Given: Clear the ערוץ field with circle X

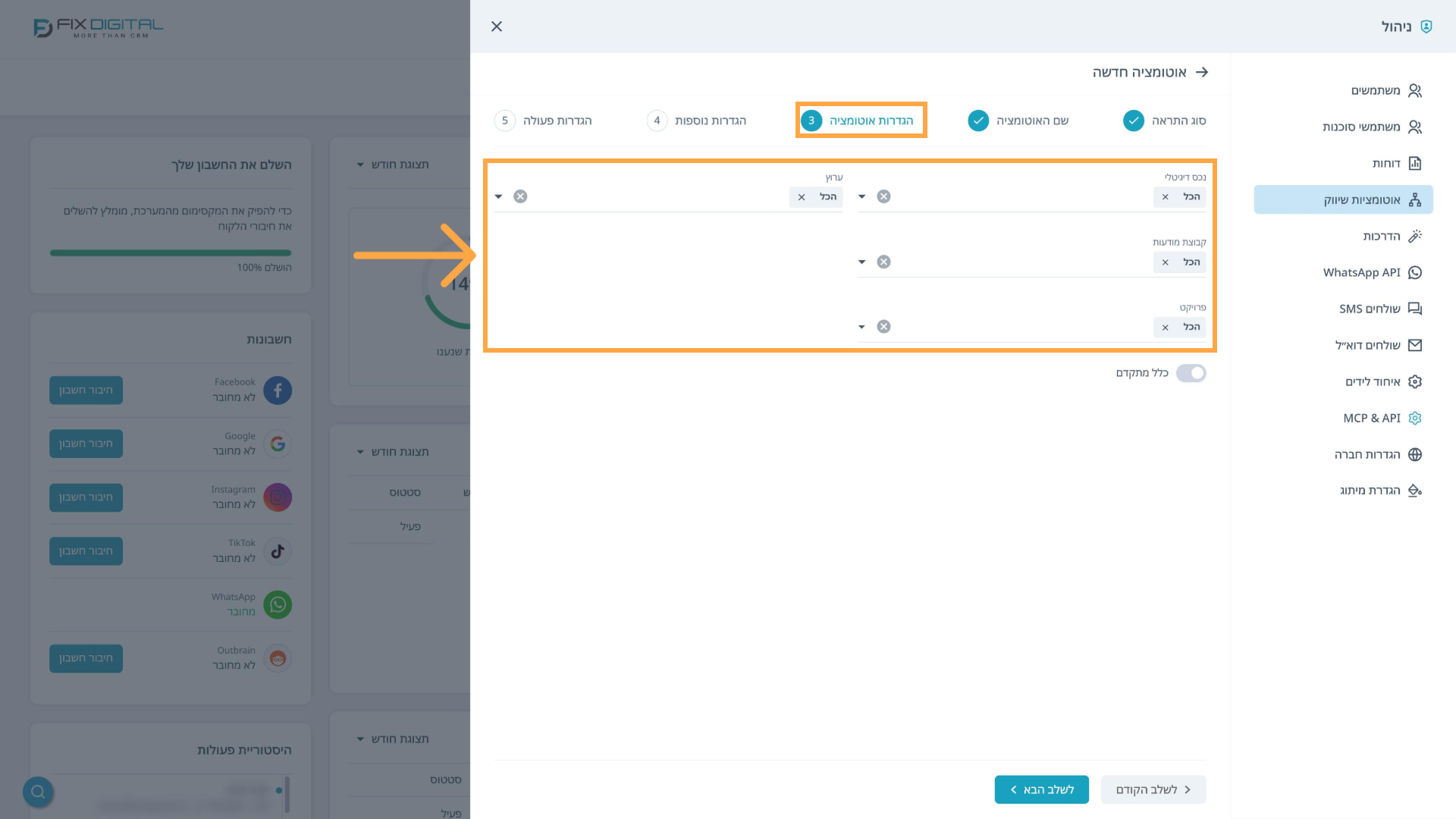Looking at the screenshot, I should coord(520,196).
